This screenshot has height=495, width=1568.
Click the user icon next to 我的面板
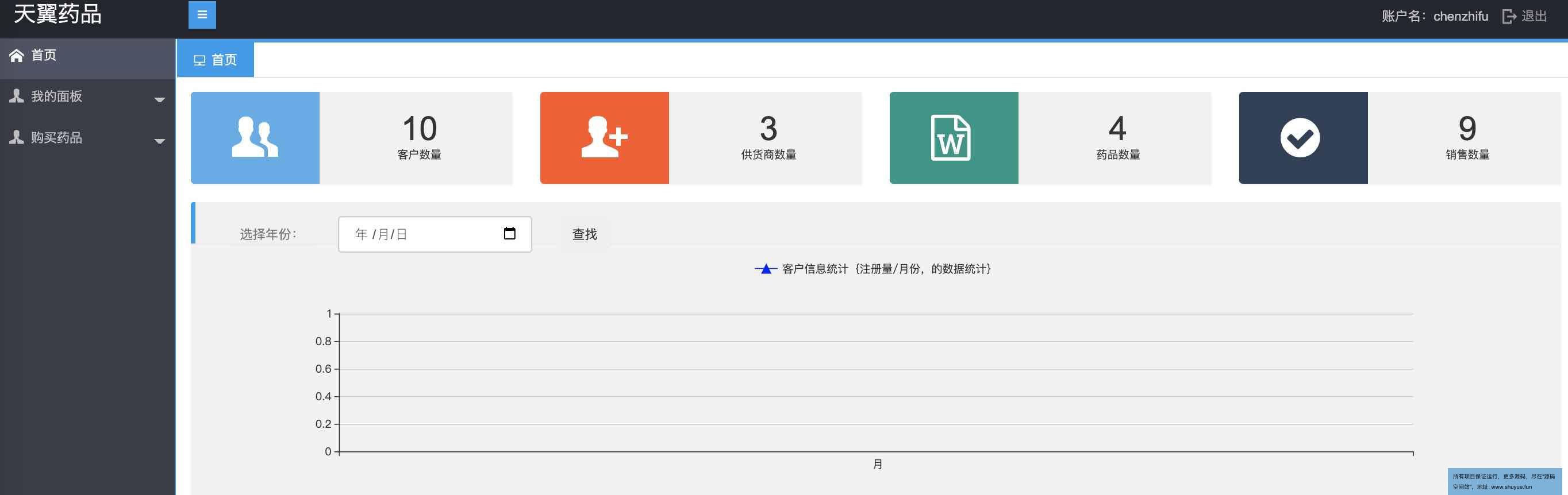17,96
